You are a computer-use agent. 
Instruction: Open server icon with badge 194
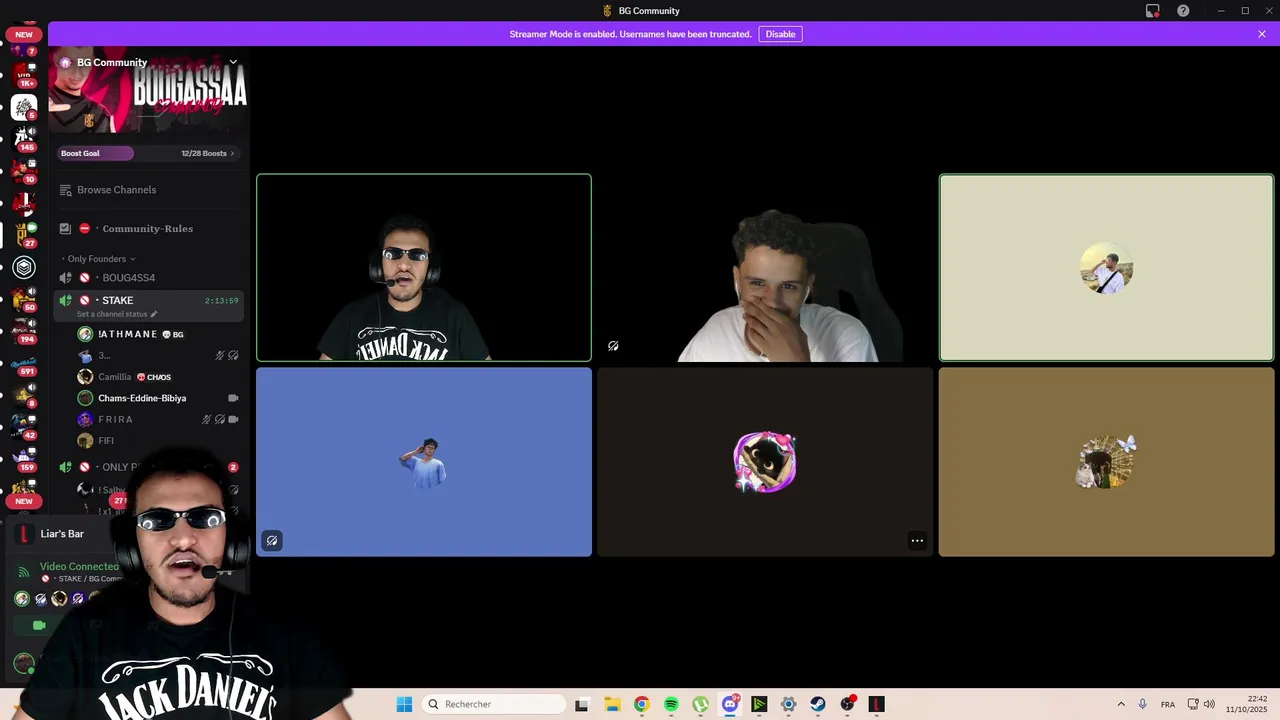(x=24, y=331)
